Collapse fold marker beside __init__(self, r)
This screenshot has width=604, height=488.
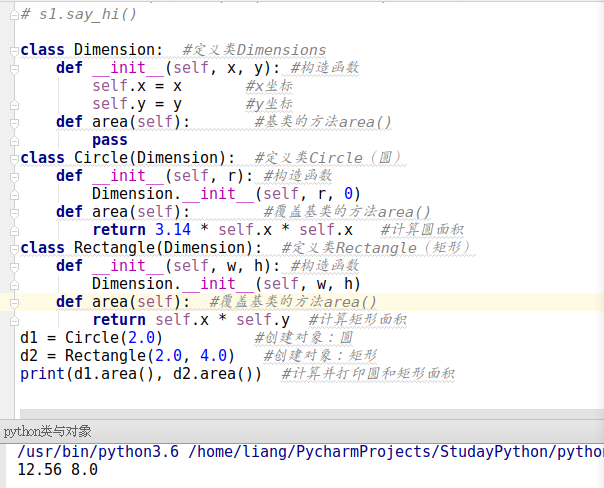pos(14,177)
